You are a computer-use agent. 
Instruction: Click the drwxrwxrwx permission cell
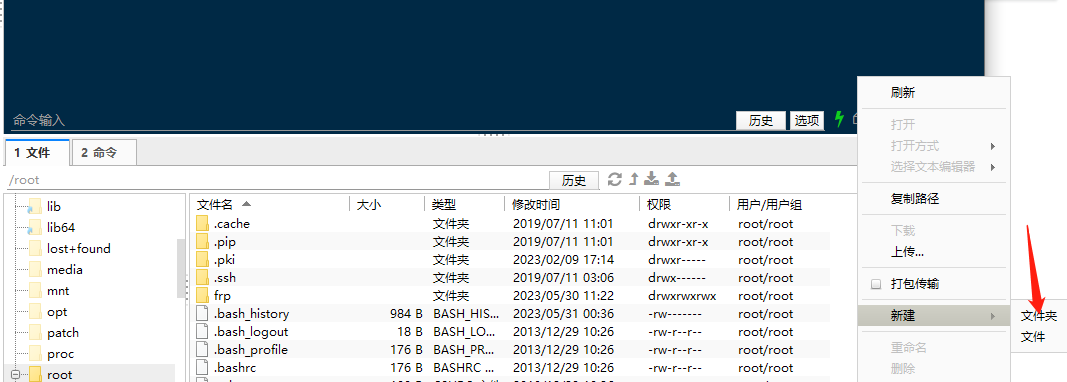click(x=683, y=296)
